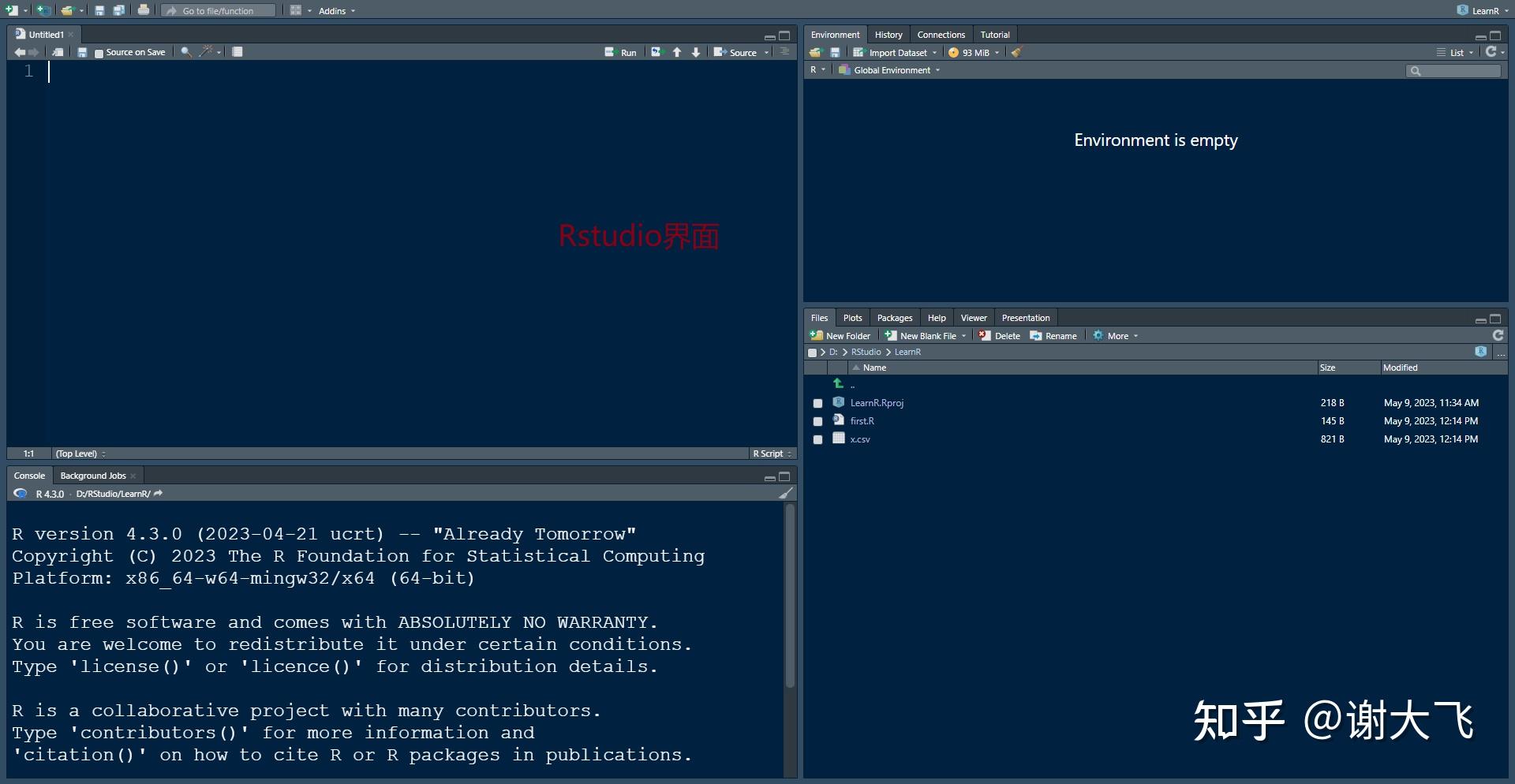Open the History tab
Viewport: 1515px width, 784px height.
point(888,34)
